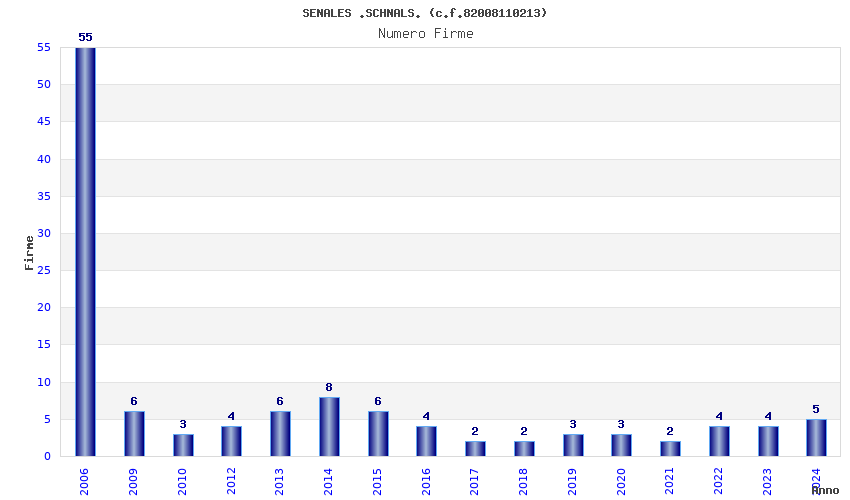Click the x-axis label 2016

click(426, 482)
